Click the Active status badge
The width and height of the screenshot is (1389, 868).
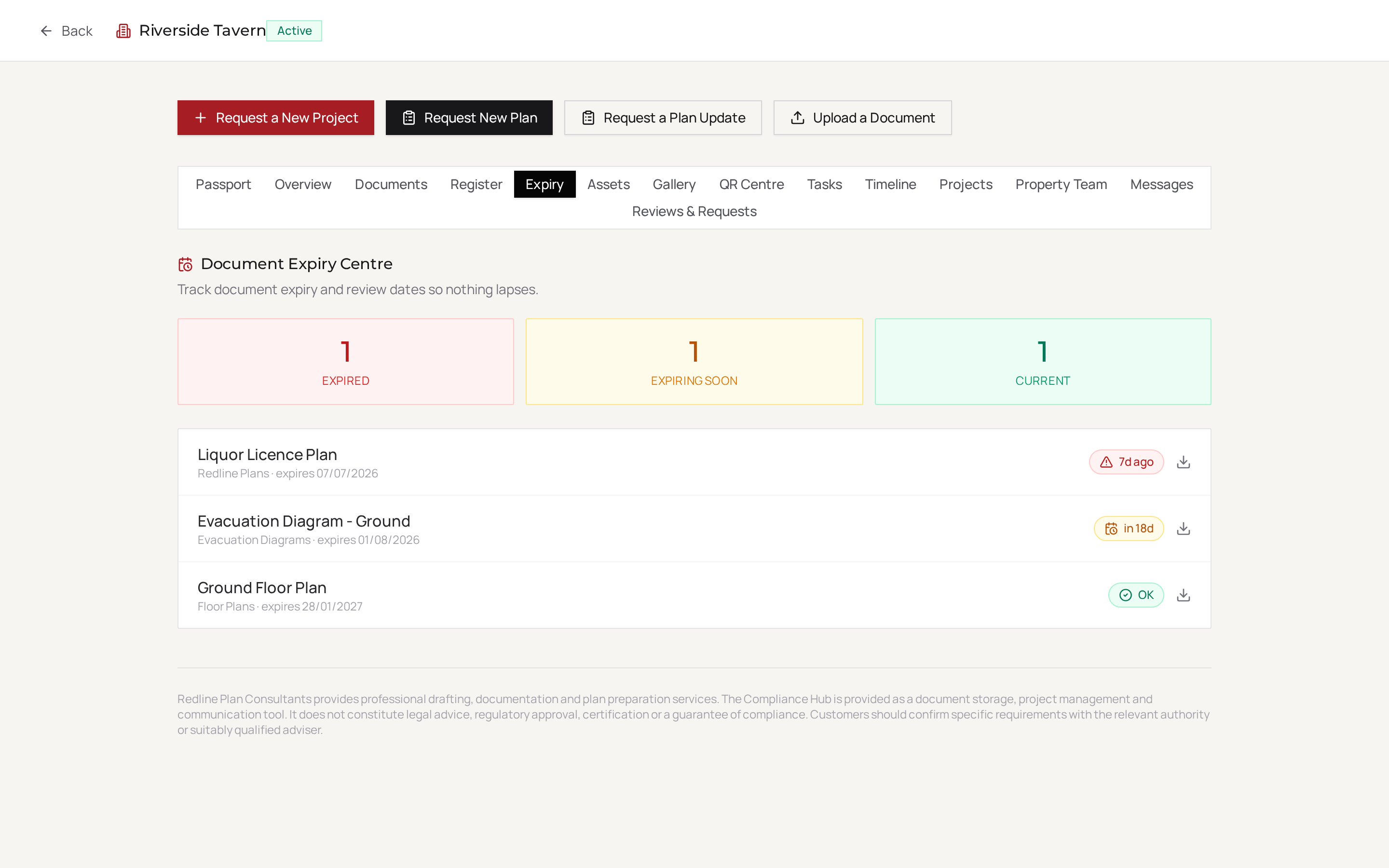tap(295, 31)
